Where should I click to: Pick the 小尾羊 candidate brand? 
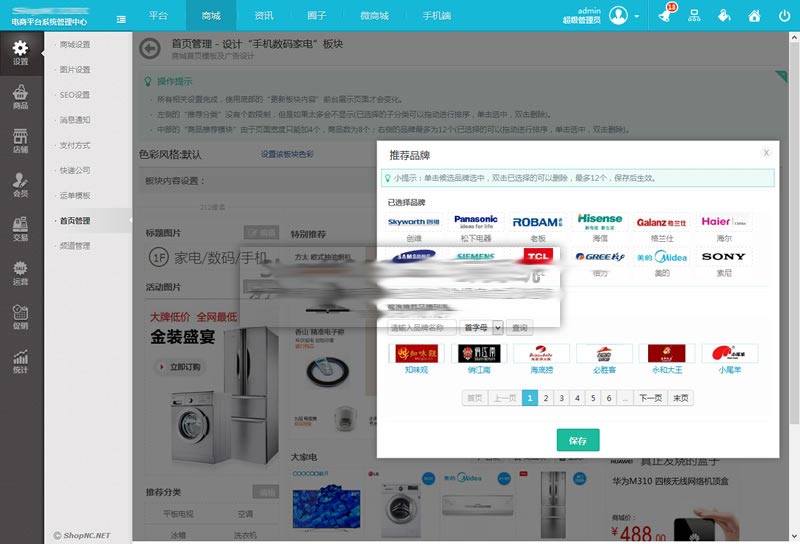(730, 359)
